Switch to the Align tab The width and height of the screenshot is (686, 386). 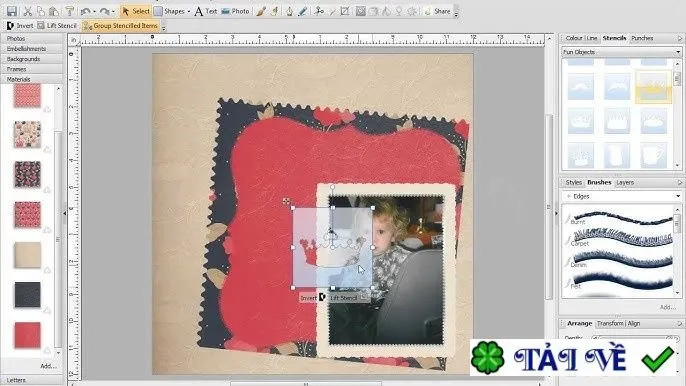tap(634, 323)
